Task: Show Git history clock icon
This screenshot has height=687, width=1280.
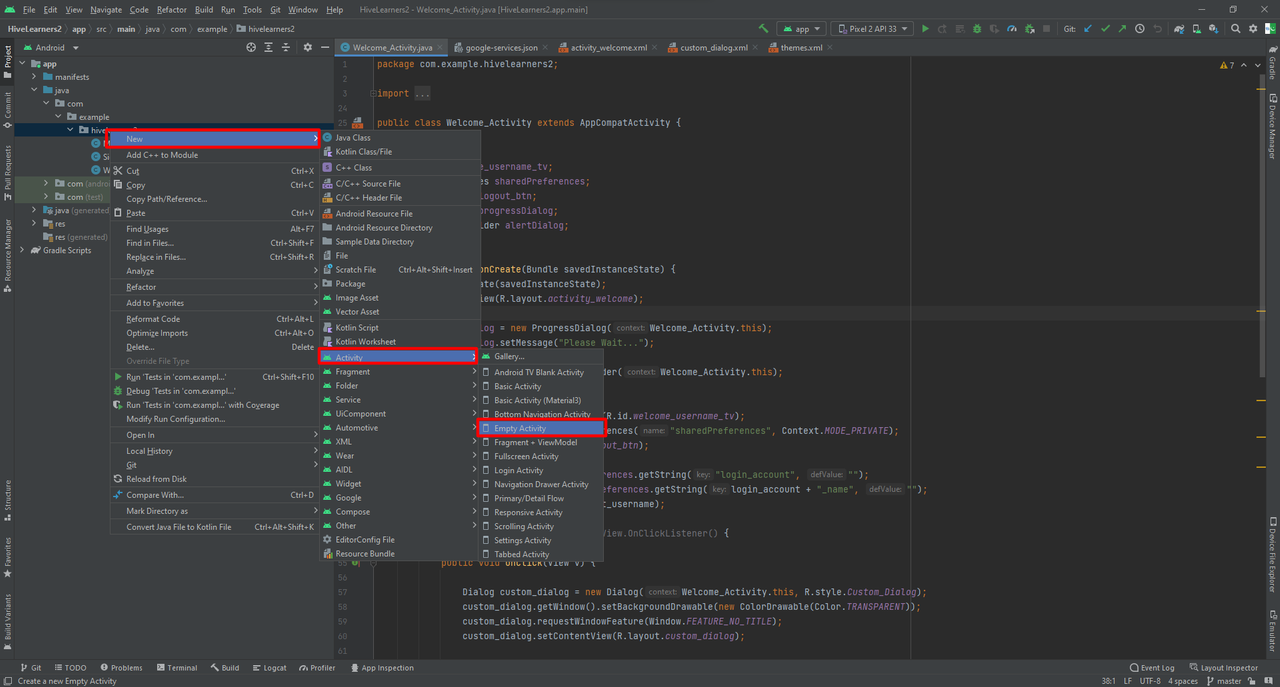Action: coord(1139,29)
